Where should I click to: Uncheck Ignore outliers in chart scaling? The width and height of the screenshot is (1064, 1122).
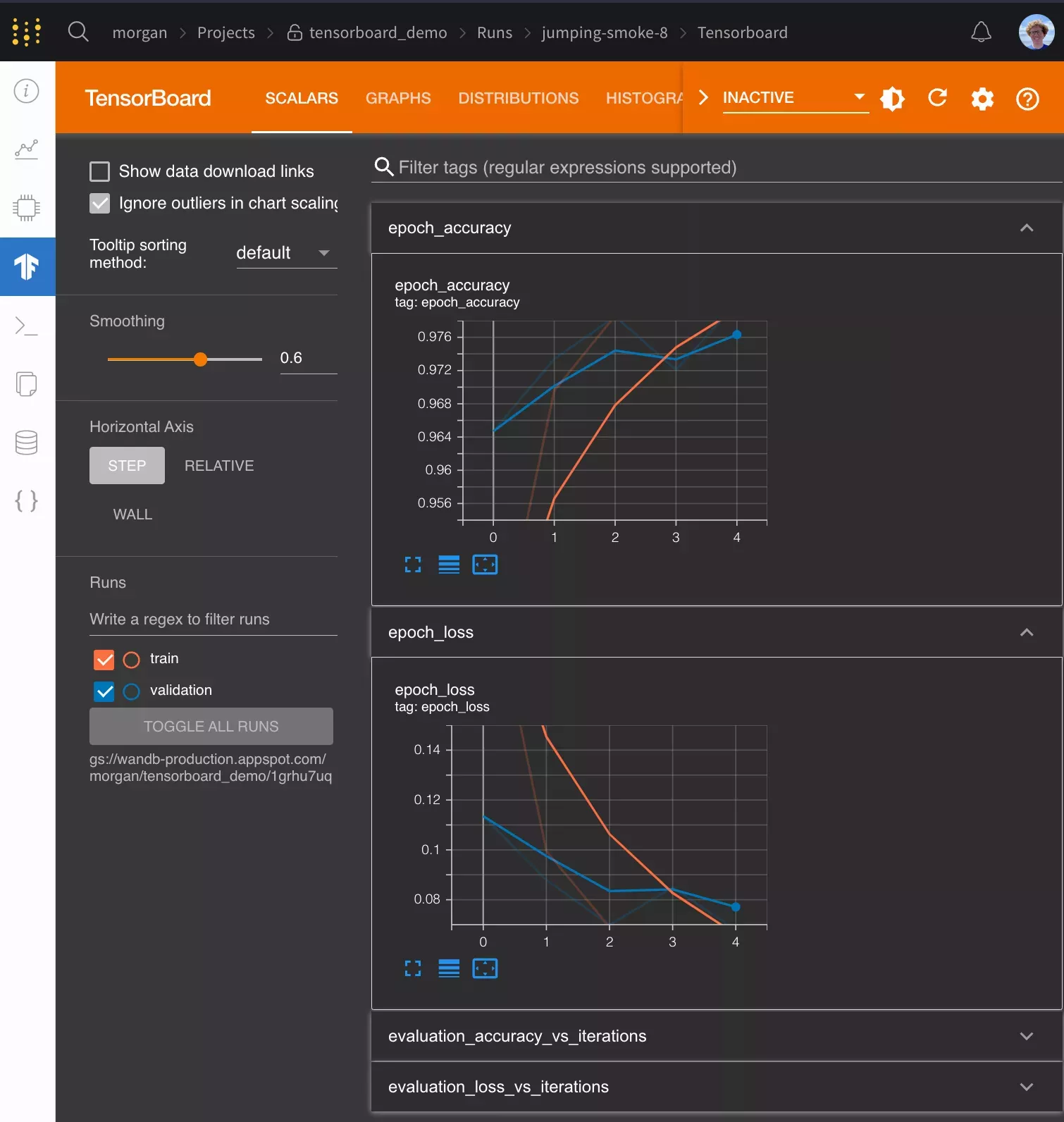pyautogui.click(x=100, y=204)
